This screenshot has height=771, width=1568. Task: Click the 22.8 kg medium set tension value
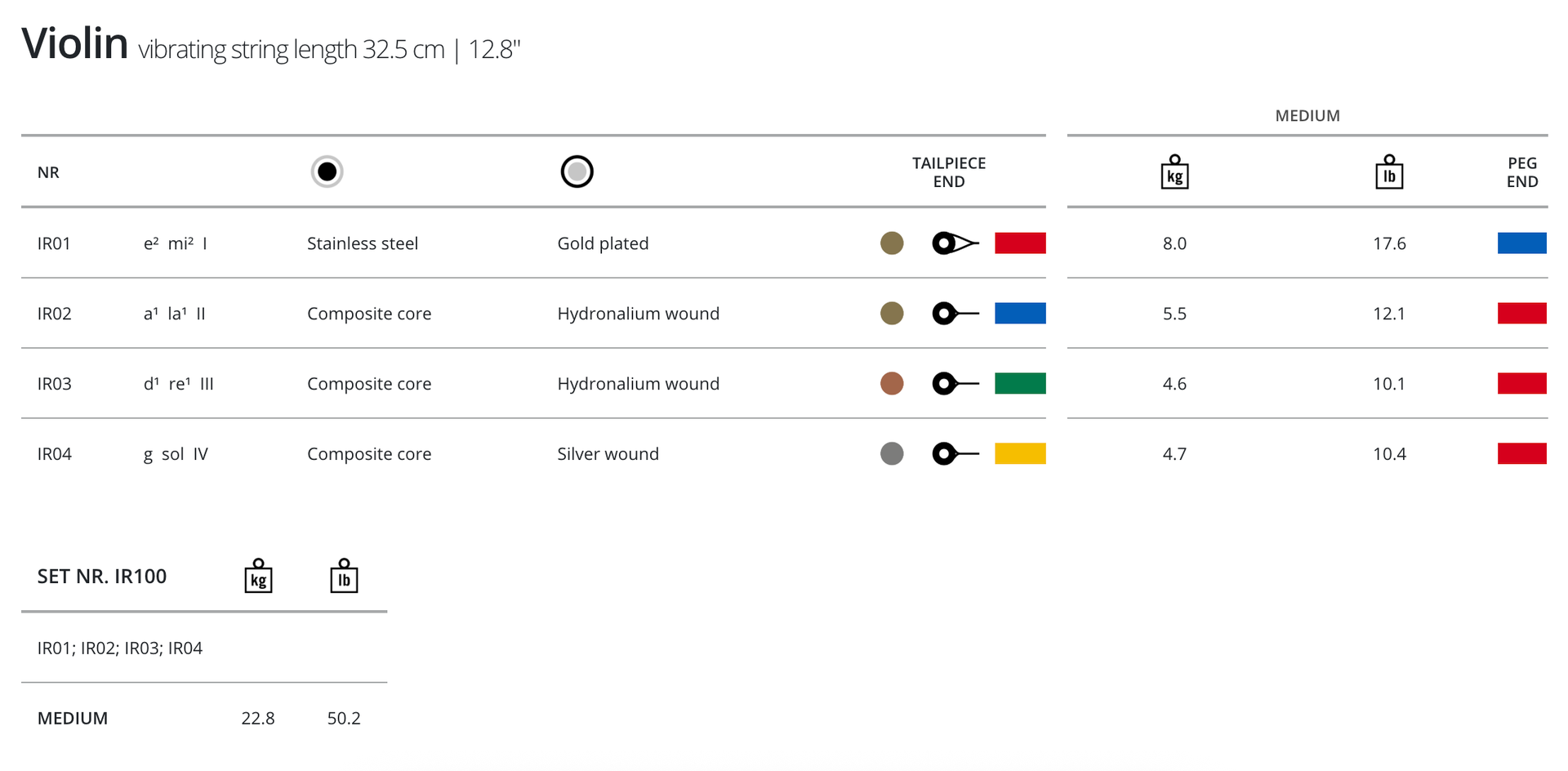(258, 719)
